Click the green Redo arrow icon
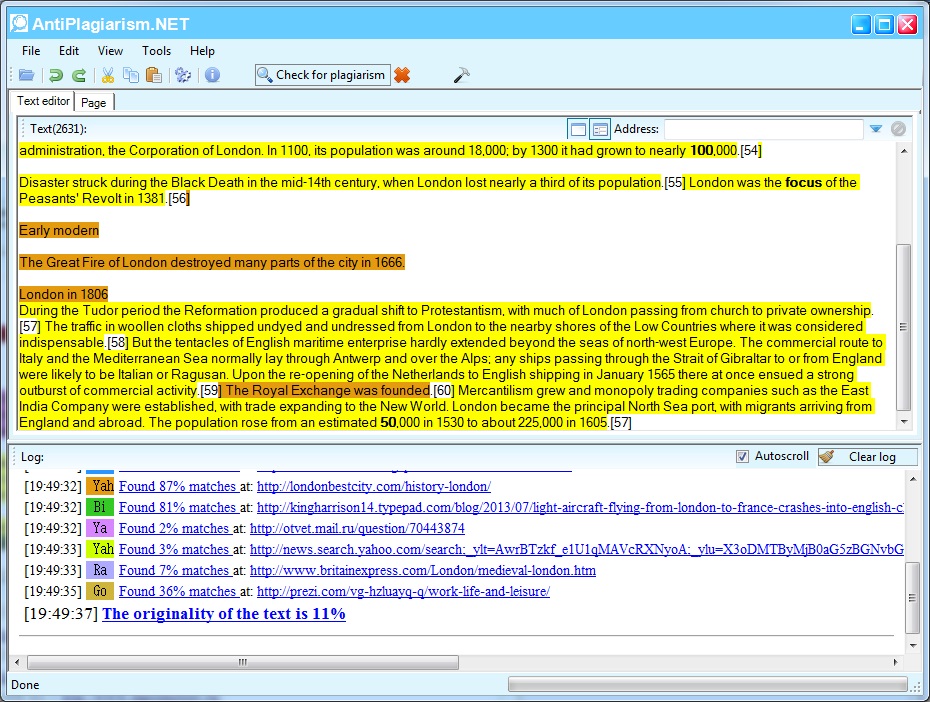Viewport: 930px width, 702px height. pyautogui.click(x=78, y=75)
